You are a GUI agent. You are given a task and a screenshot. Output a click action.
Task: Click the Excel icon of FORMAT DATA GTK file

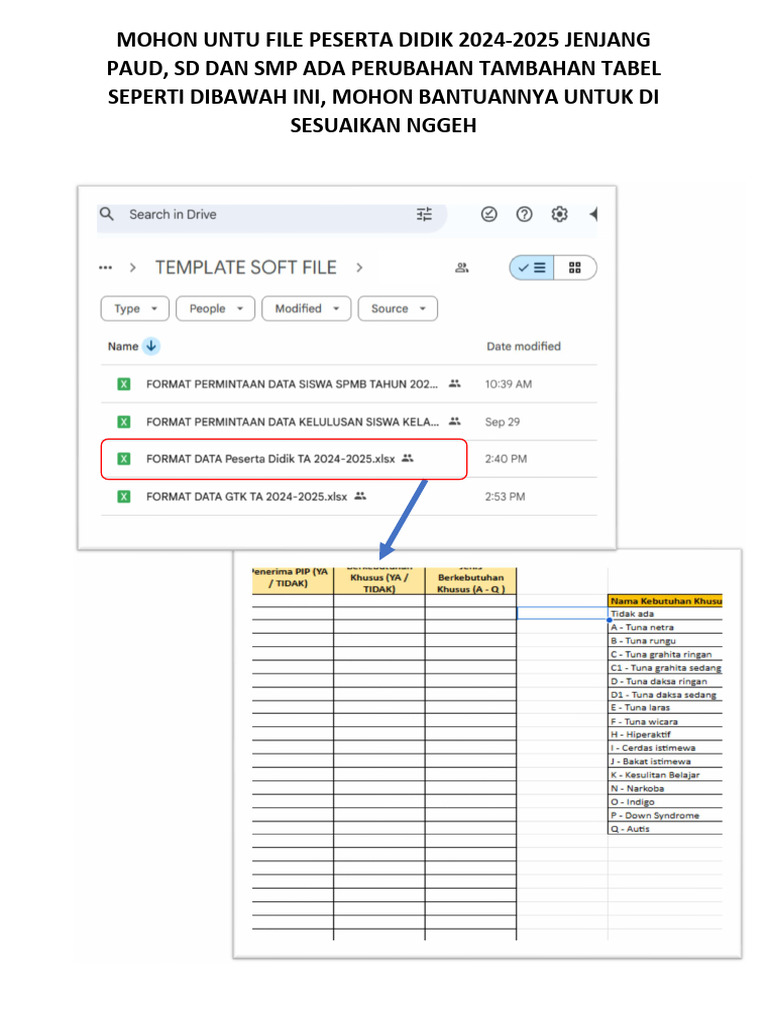point(123,497)
